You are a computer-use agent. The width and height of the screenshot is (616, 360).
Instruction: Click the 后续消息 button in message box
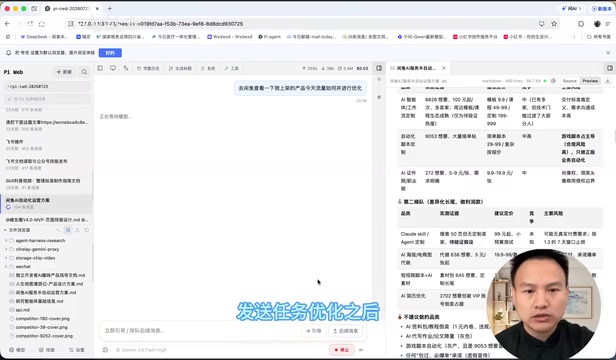tap(345, 331)
